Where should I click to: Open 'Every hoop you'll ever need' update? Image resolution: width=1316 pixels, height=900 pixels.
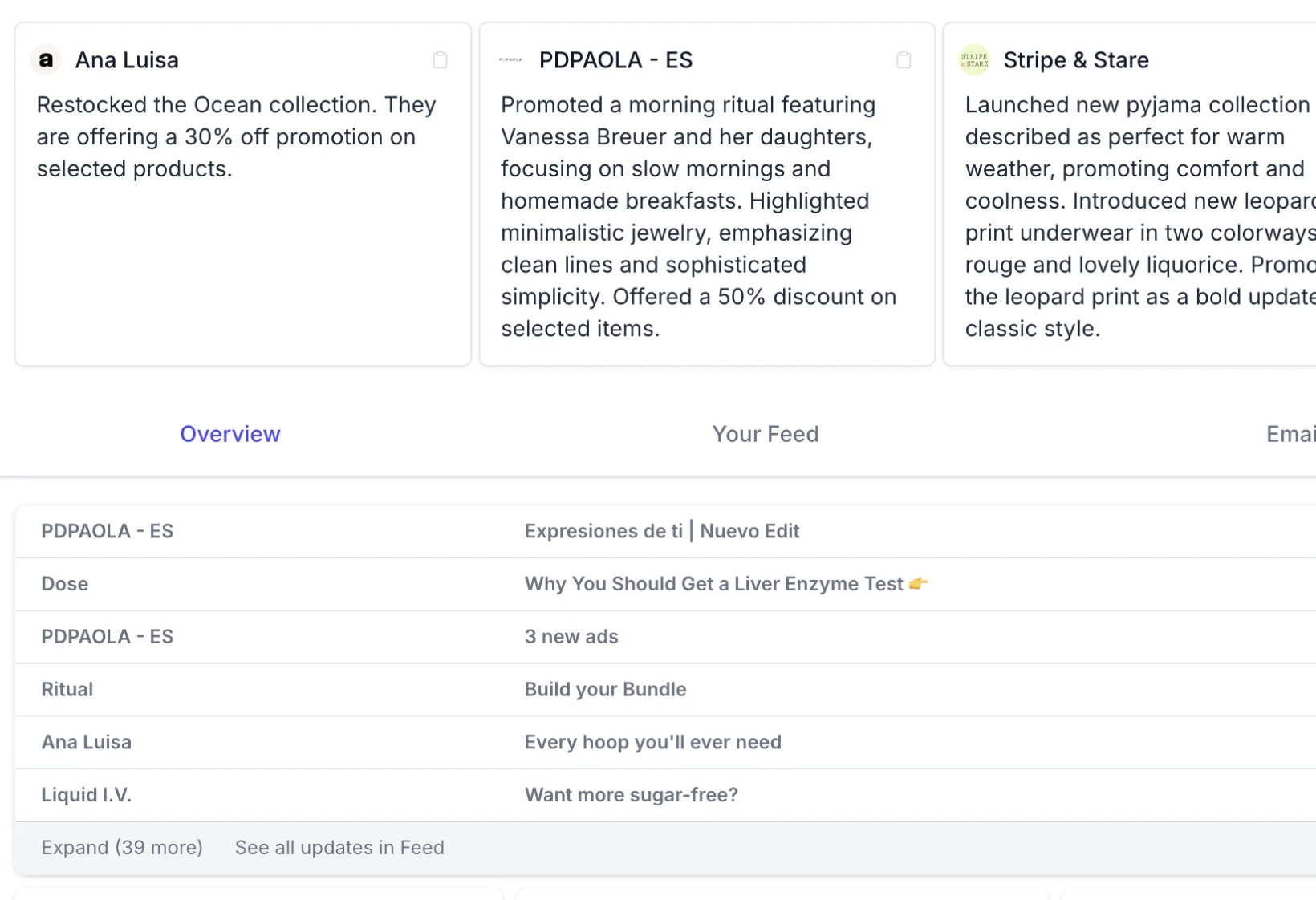(x=653, y=743)
